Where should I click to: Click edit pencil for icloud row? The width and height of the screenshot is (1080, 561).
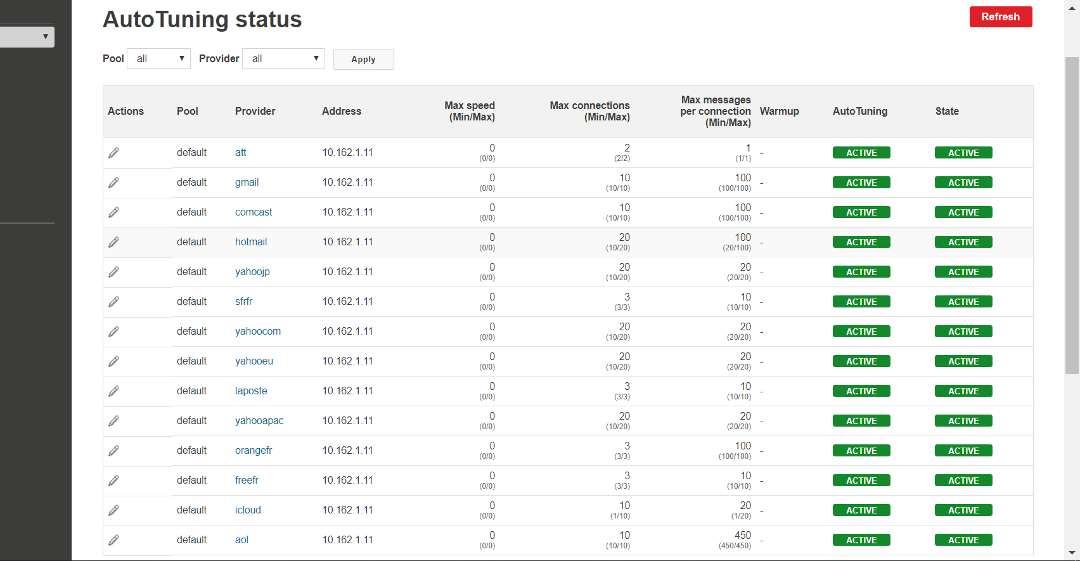click(x=114, y=510)
